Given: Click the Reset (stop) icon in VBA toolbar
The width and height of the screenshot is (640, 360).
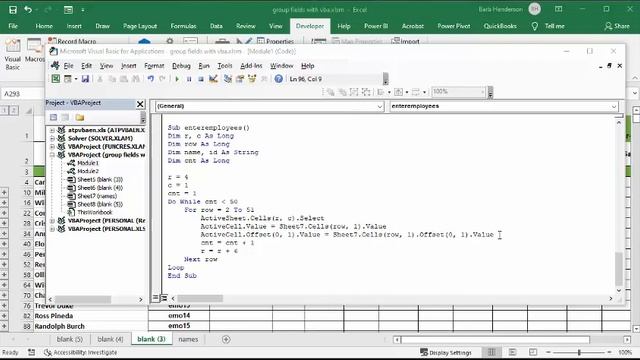Looking at the screenshot, I should pyautogui.click(x=201, y=79).
